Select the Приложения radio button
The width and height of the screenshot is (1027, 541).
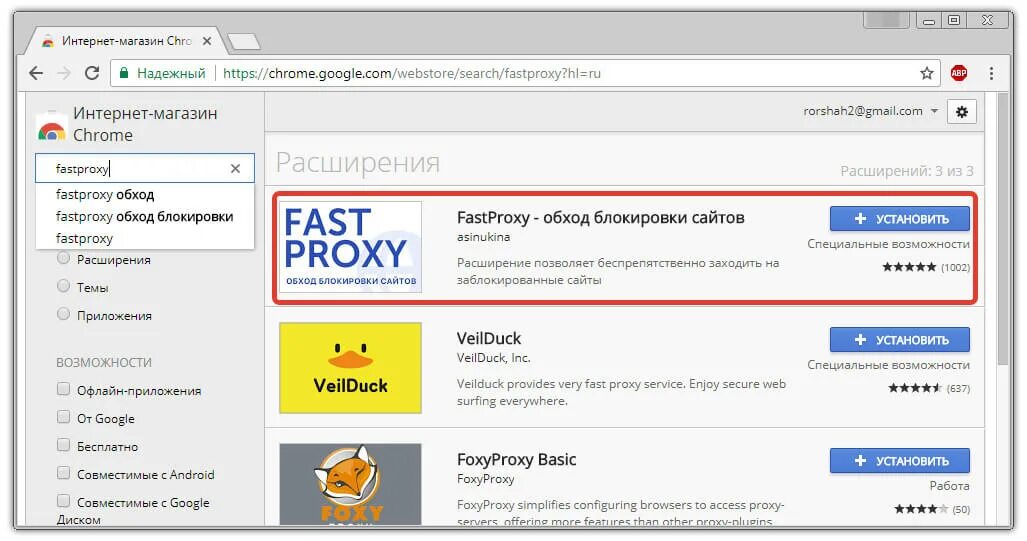pyautogui.click(x=63, y=314)
